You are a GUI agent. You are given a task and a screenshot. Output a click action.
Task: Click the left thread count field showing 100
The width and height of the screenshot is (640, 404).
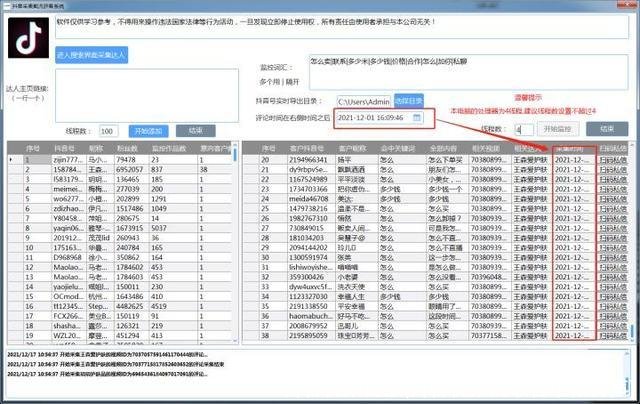(x=108, y=130)
